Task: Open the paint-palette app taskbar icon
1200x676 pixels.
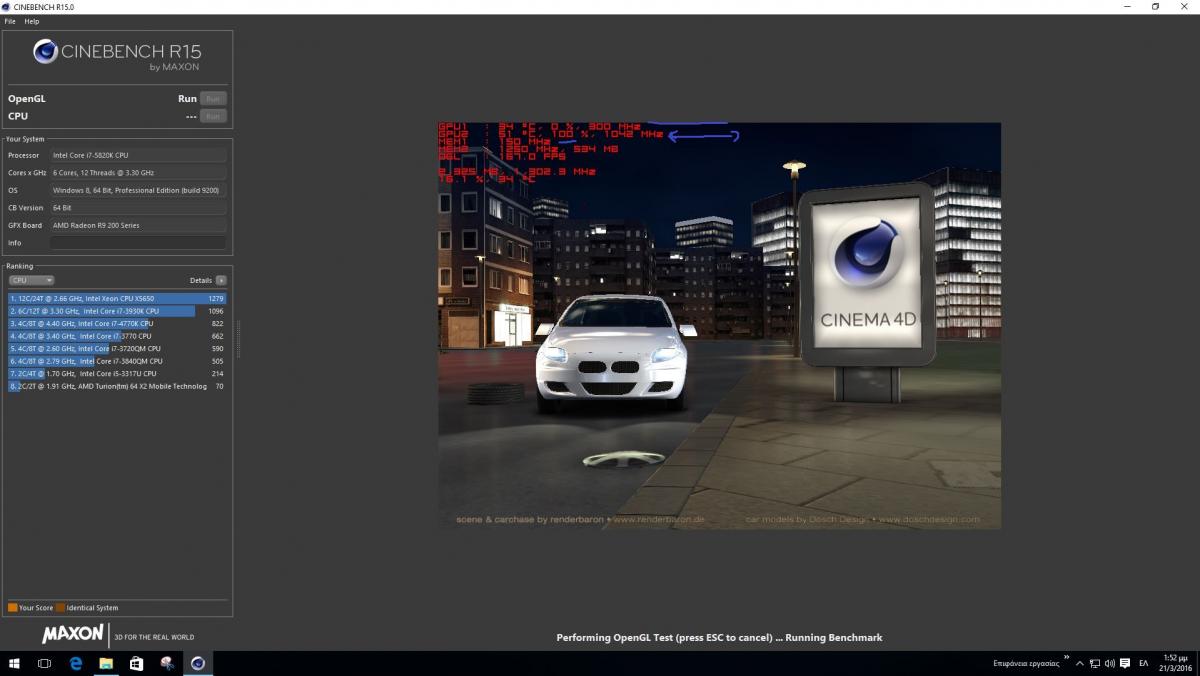Action: tap(167, 663)
